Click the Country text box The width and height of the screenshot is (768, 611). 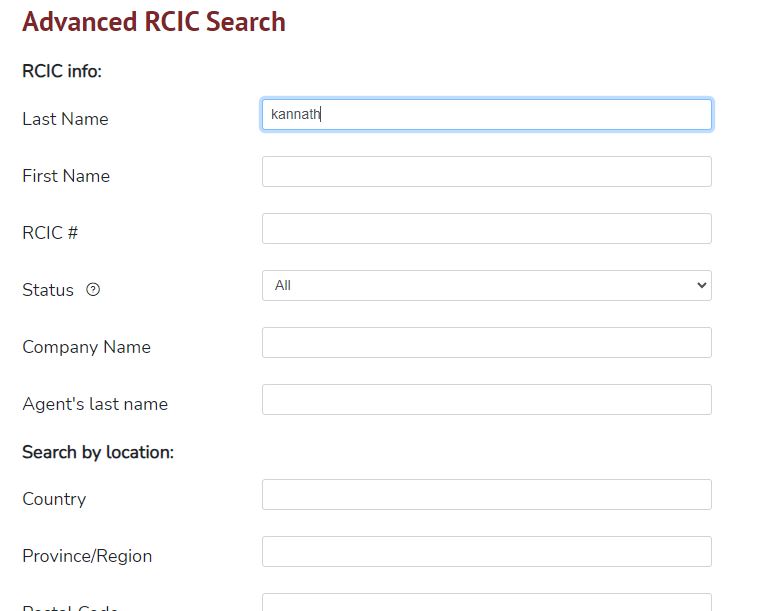pyautogui.click(x=486, y=495)
